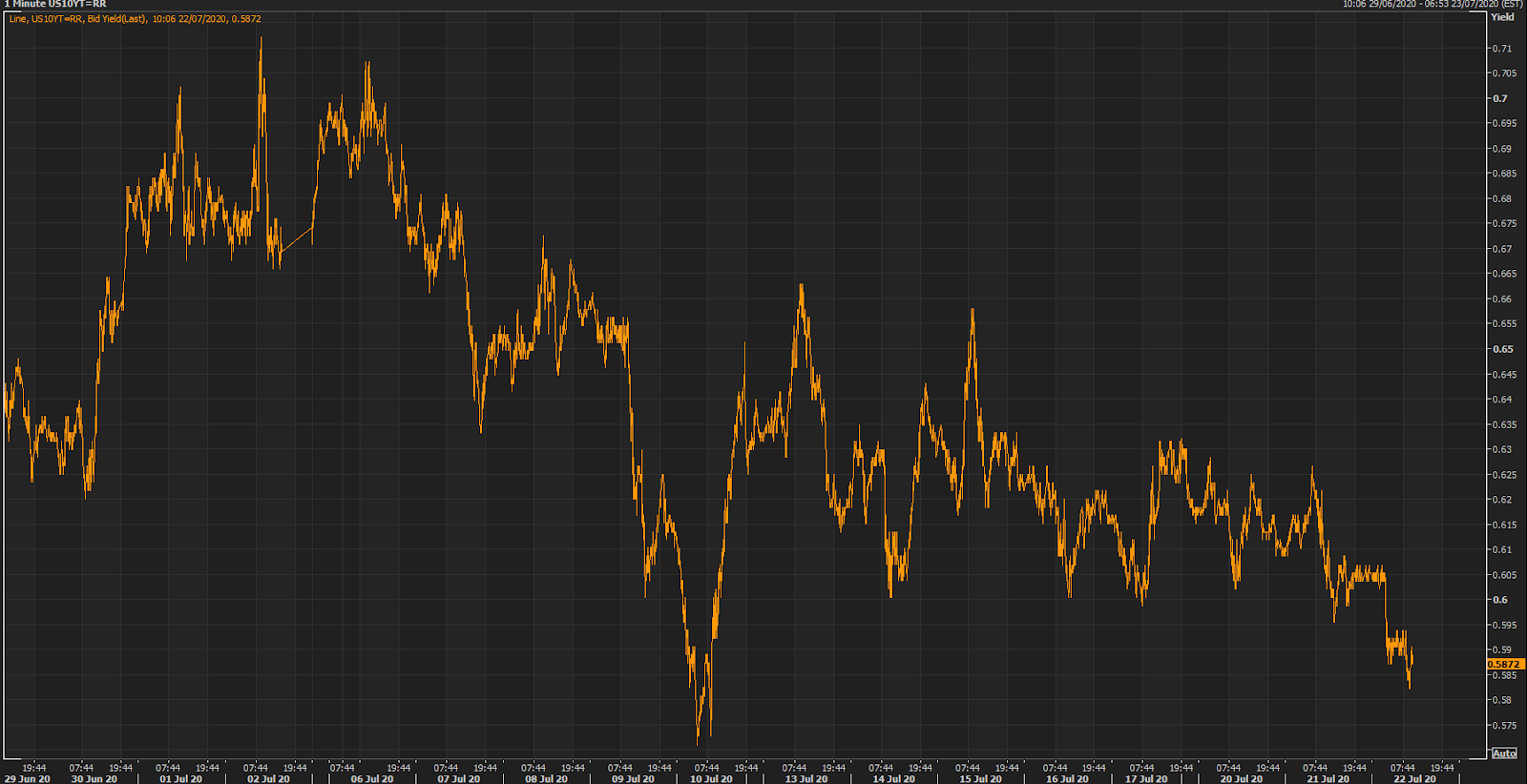Click the 0.69 y-axis value
This screenshot has width=1527, height=784.
pyautogui.click(x=1502, y=149)
